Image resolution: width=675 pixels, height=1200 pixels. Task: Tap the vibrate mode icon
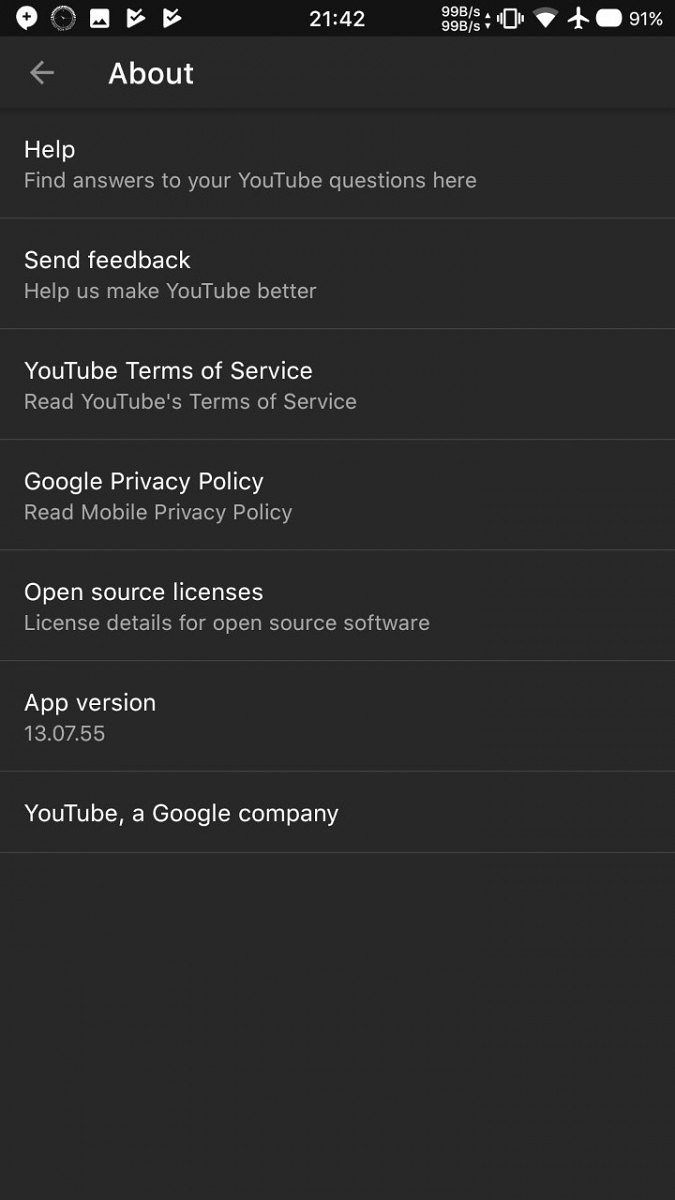[x=510, y=18]
